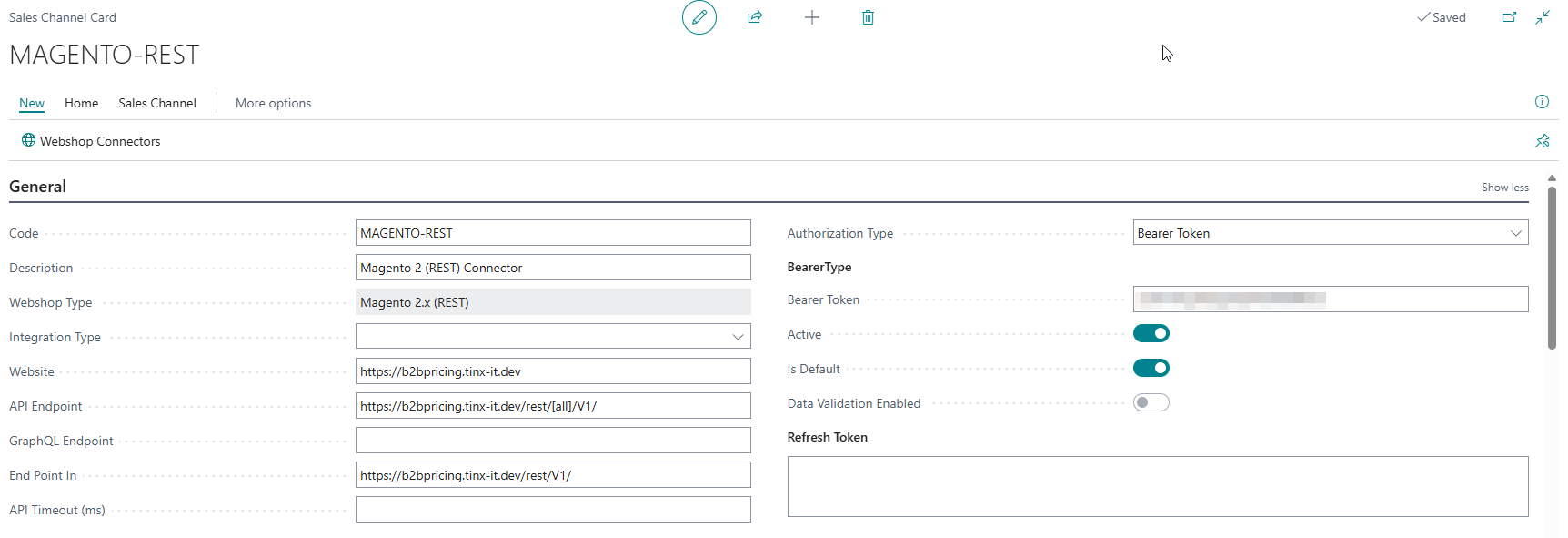The width and height of the screenshot is (1568, 538).
Task: Click into the Website field
Action: [x=553, y=371]
